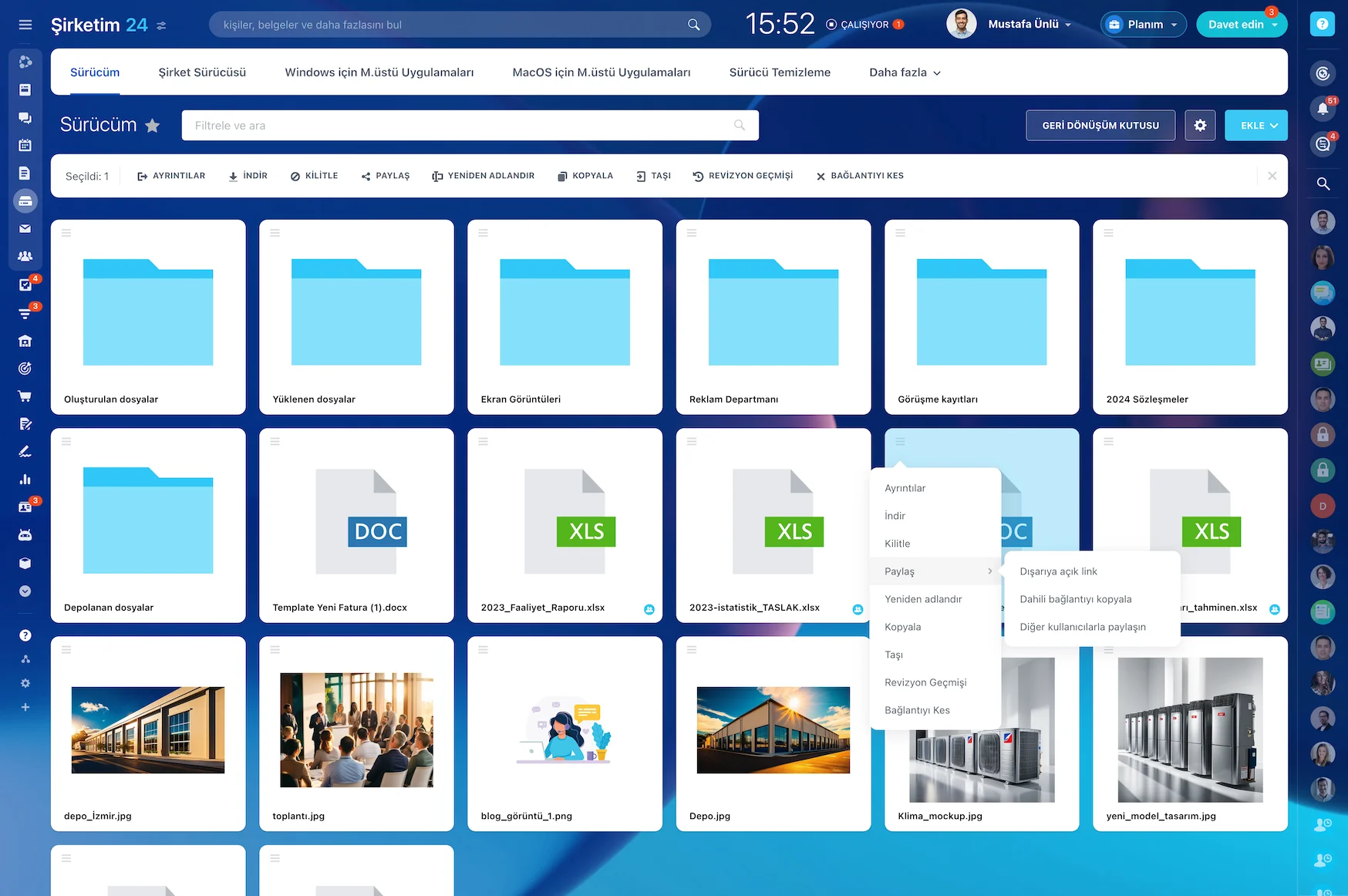The height and width of the screenshot is (896, 1348).
Task: Open the toplantı.jpg thumbnail
Action: [356, 729]
